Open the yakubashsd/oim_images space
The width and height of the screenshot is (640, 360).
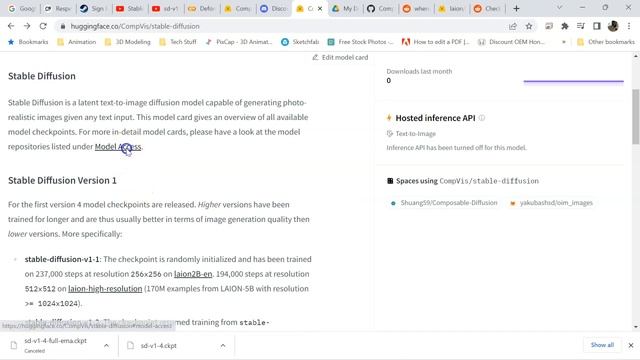[551, 203]
